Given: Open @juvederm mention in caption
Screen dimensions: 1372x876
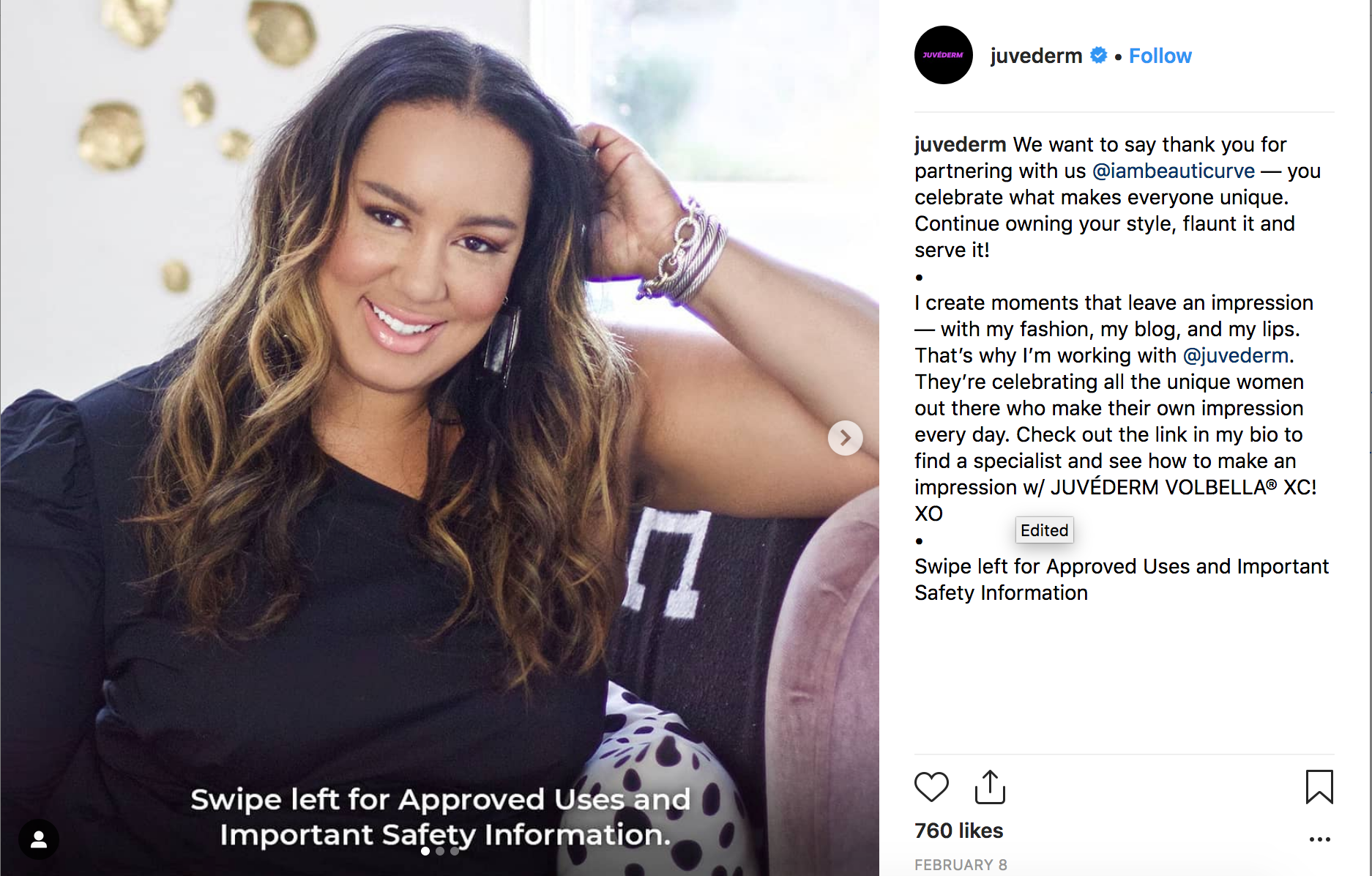Looking at the screenshot, I should (1236, 355).
